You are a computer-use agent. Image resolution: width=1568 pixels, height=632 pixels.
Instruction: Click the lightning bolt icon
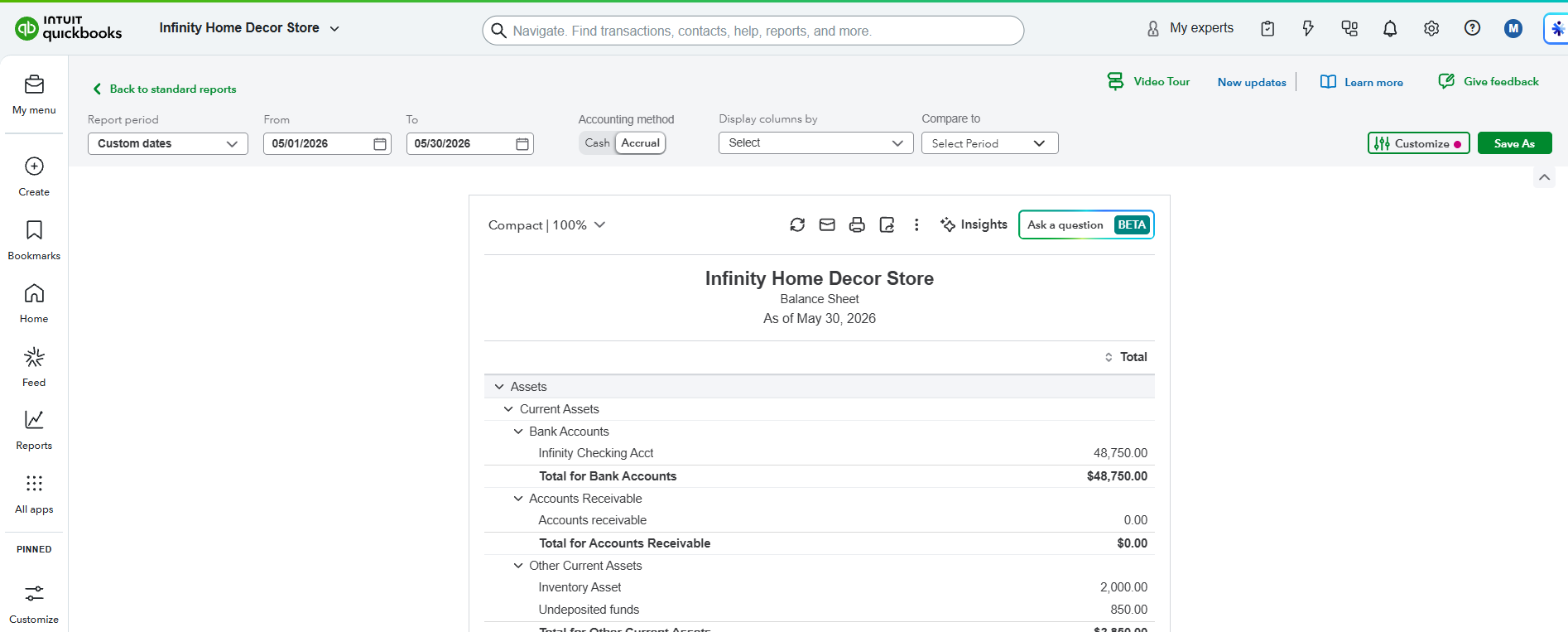(x=1308, y=28)
